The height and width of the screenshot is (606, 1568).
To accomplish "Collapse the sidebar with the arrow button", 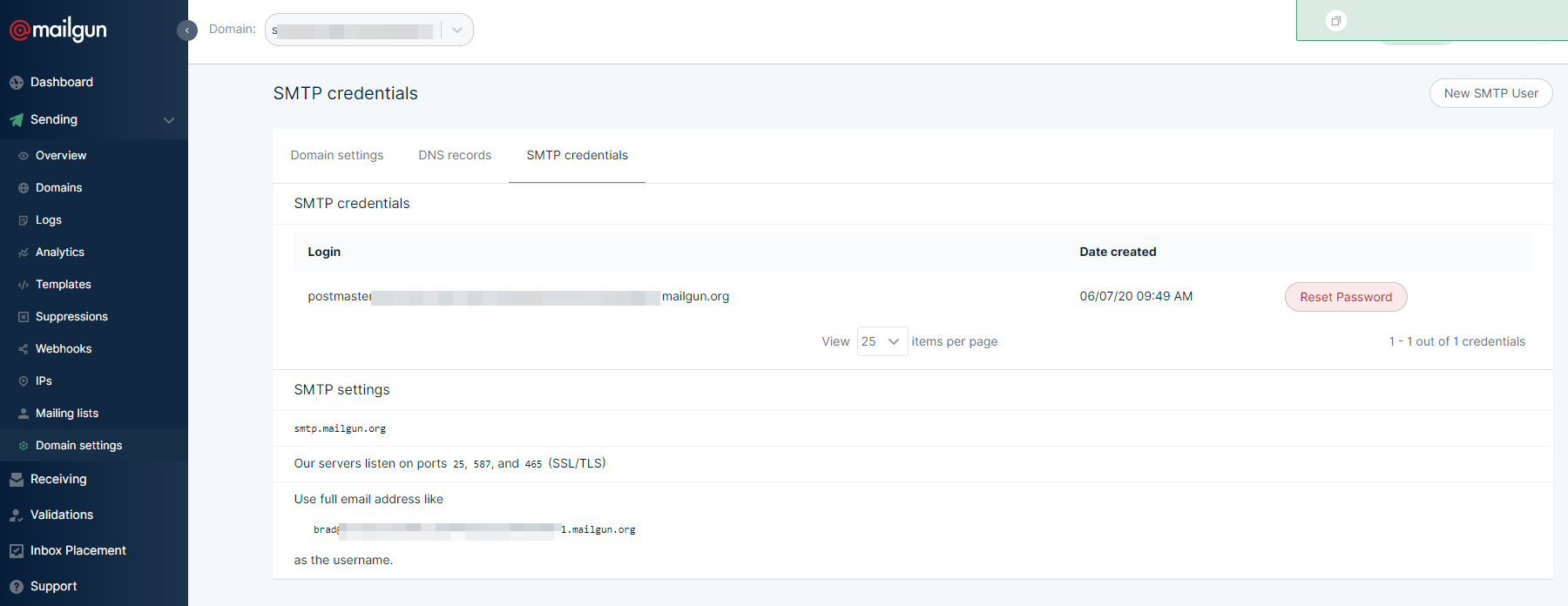I will (187, 30).
